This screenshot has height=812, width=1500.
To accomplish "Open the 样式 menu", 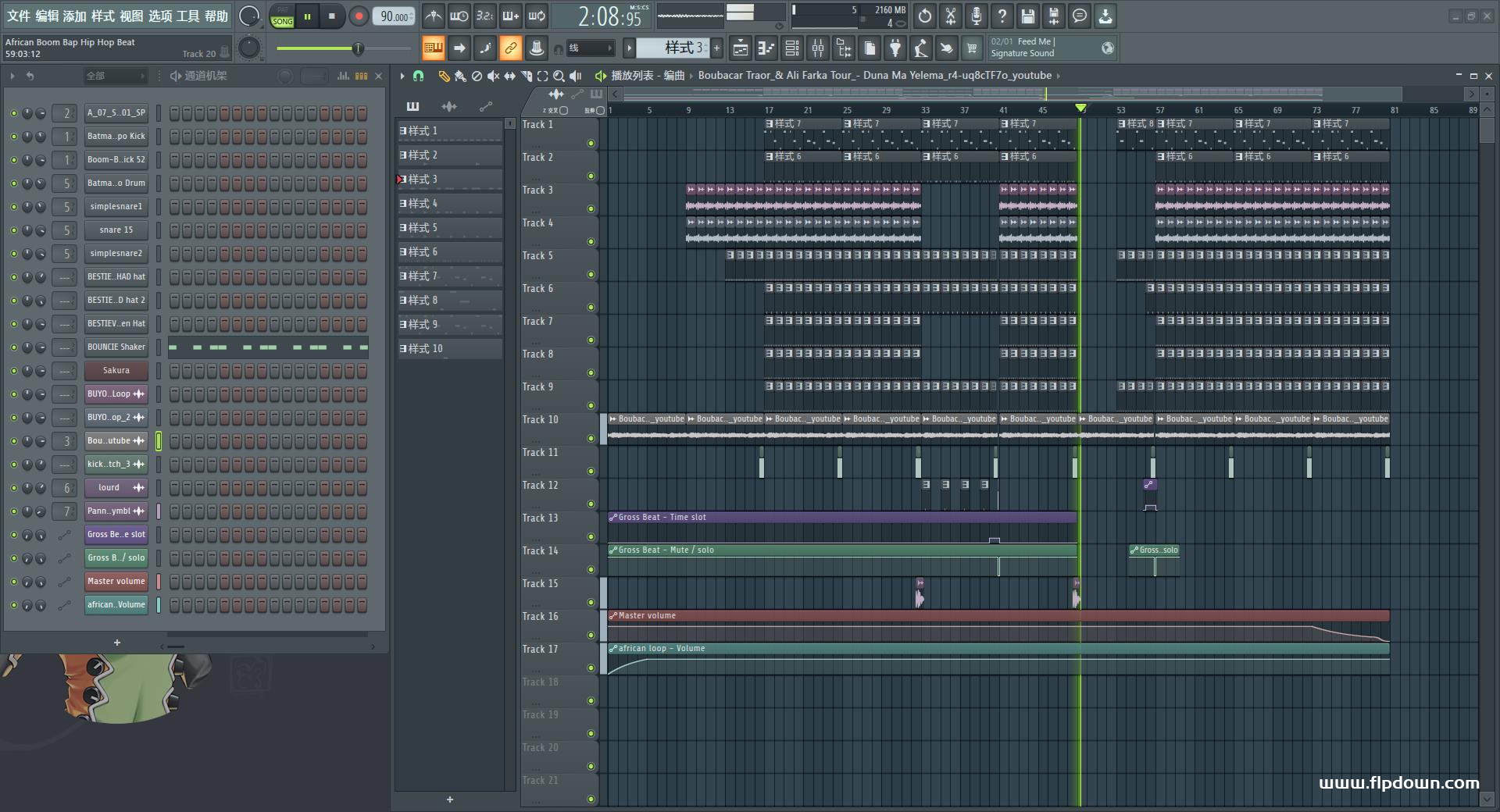I will (103, 16).
